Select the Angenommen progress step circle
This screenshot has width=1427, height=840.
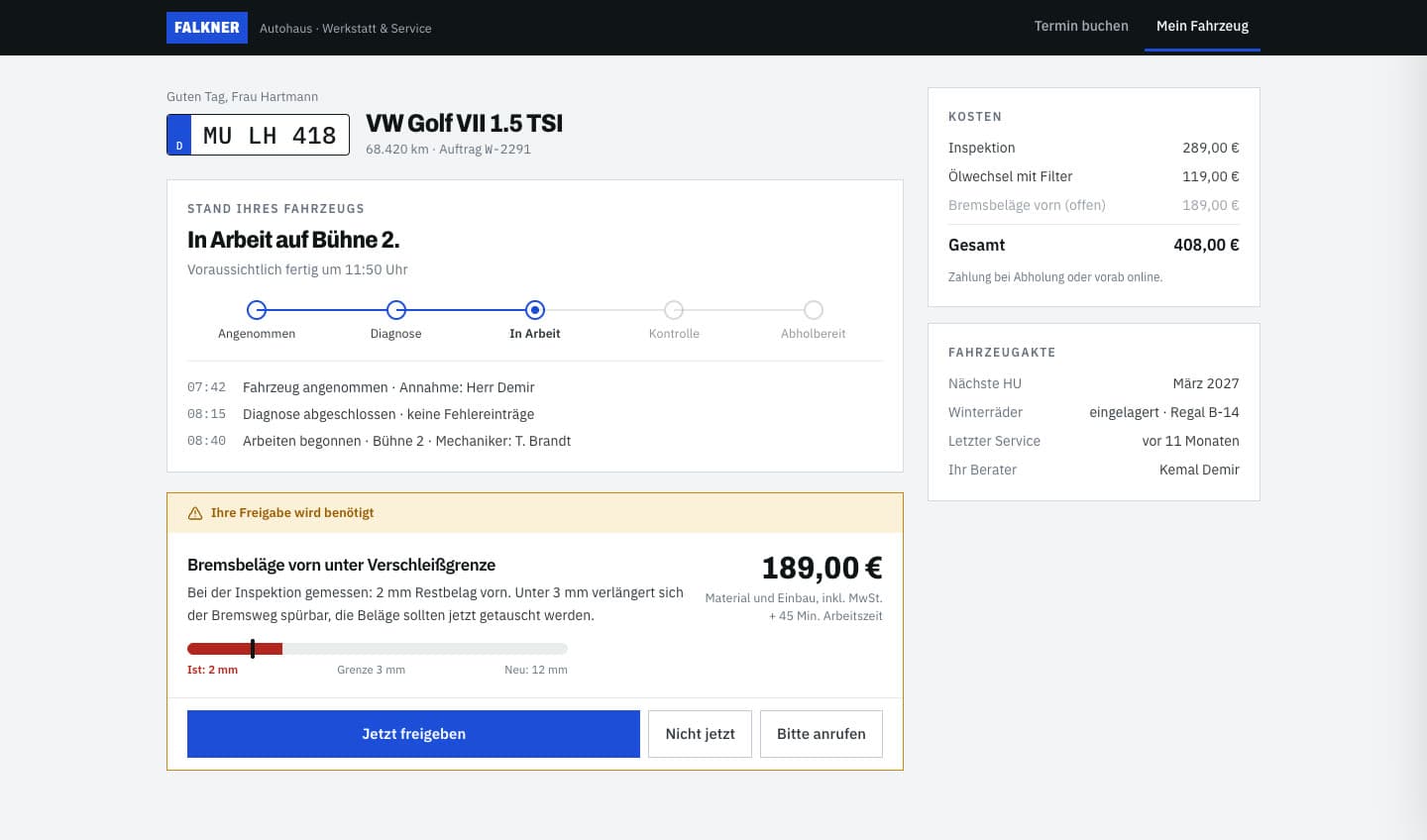257,310
